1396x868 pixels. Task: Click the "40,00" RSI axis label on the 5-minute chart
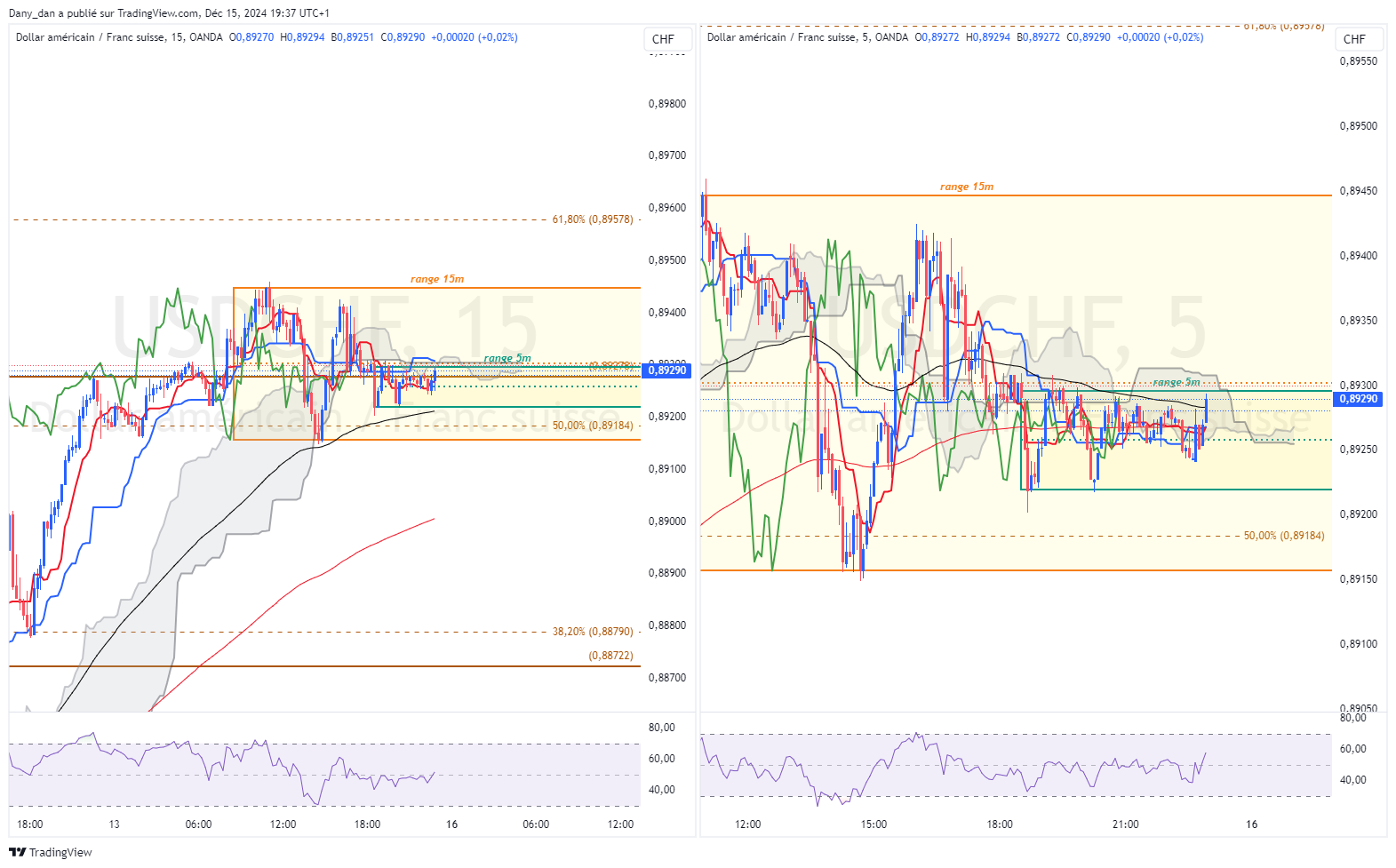(1353, 780)
